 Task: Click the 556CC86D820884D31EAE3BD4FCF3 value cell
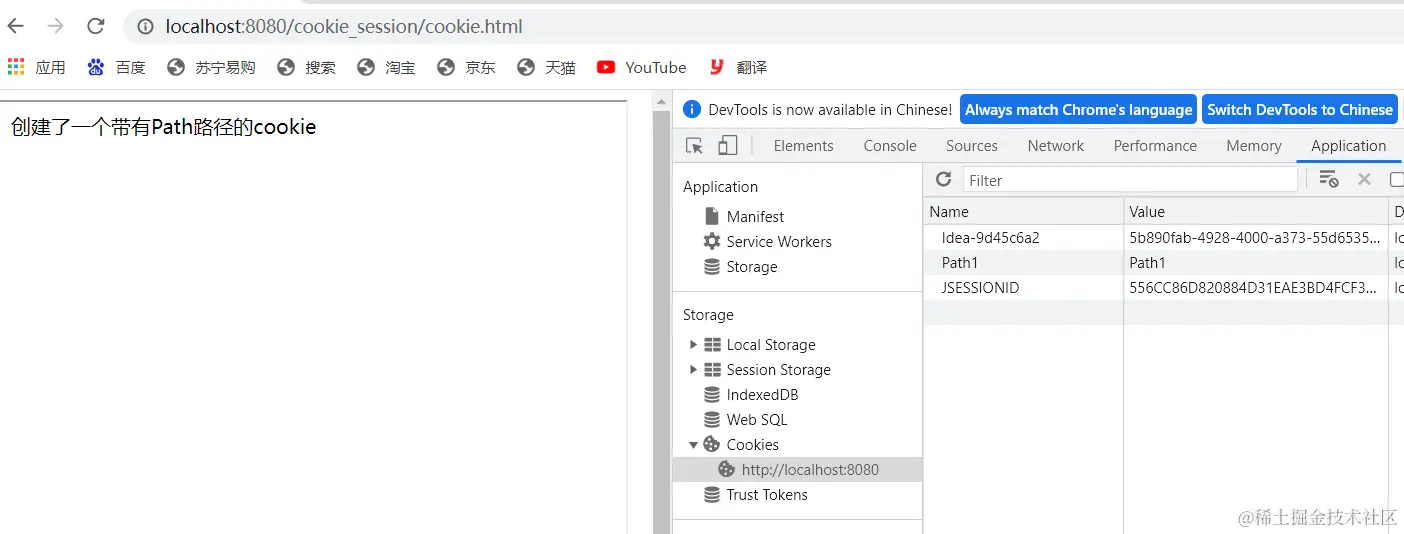(x=1256, y=287)
